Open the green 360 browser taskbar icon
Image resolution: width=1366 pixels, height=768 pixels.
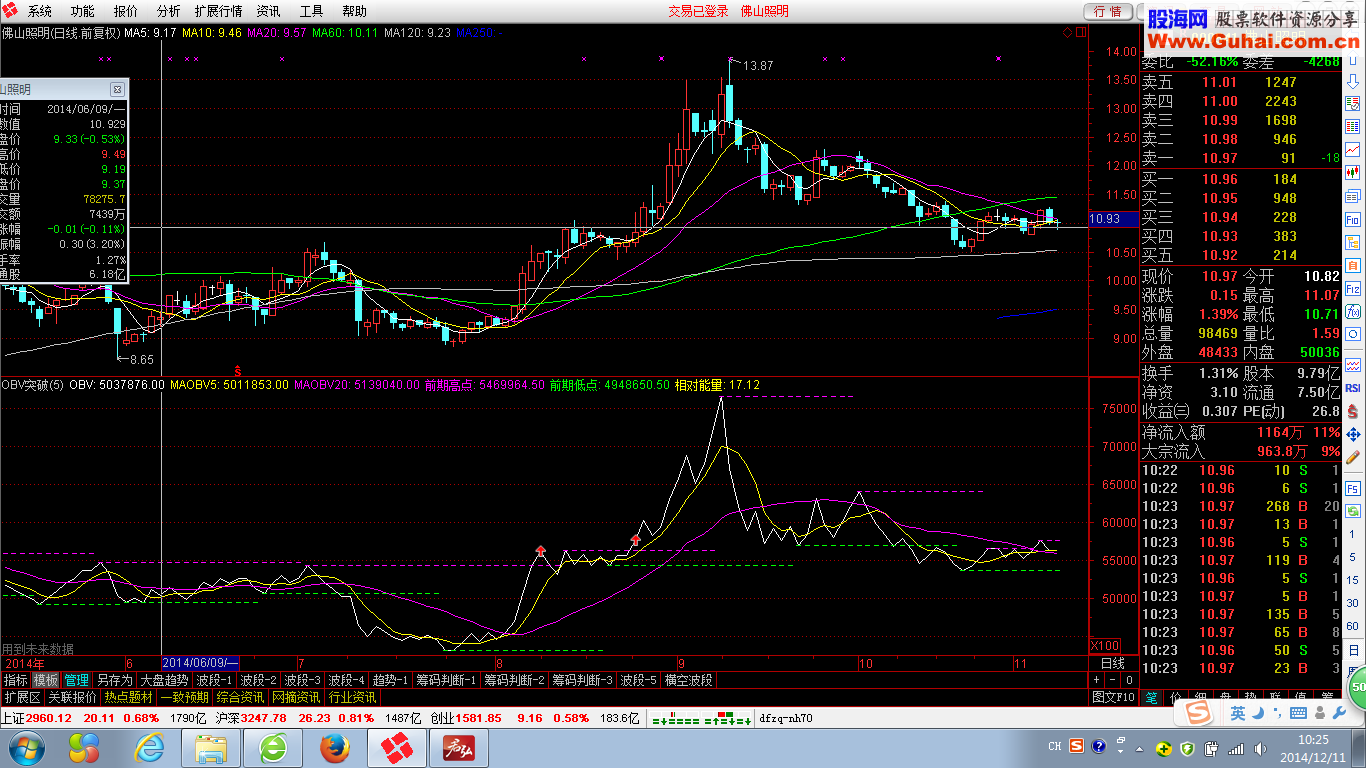[273, 747]
